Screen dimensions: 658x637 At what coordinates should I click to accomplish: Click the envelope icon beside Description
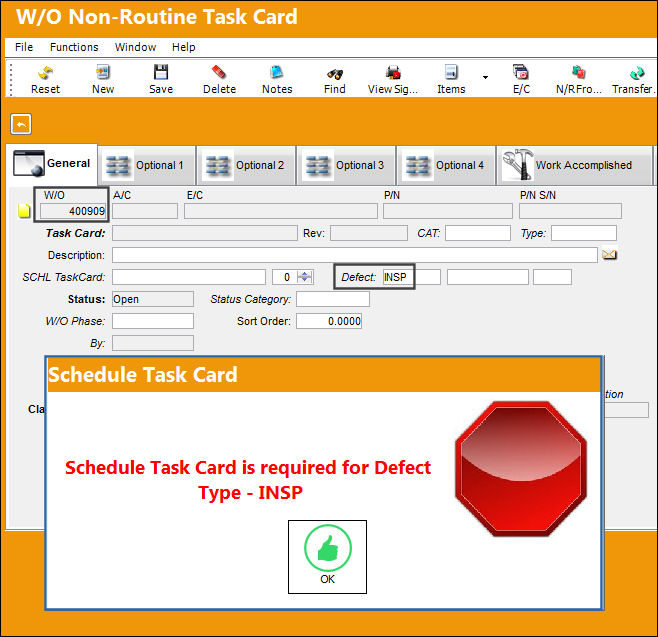[x=609, y=255]
